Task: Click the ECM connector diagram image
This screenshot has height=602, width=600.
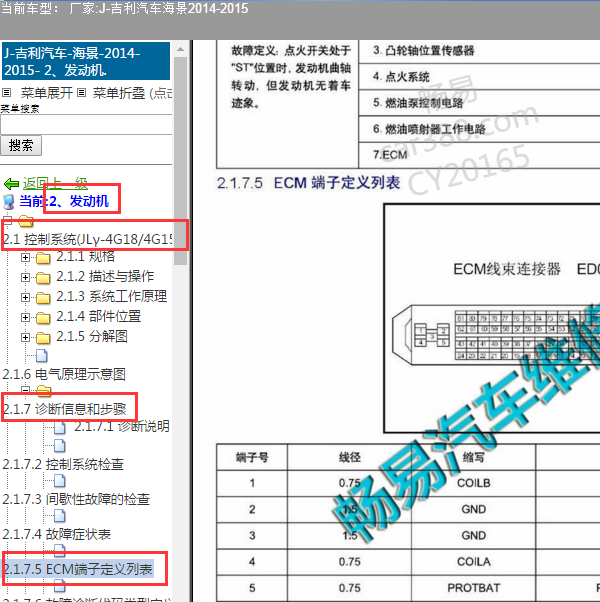Action: pyautogui.click(x=492, y=318)
